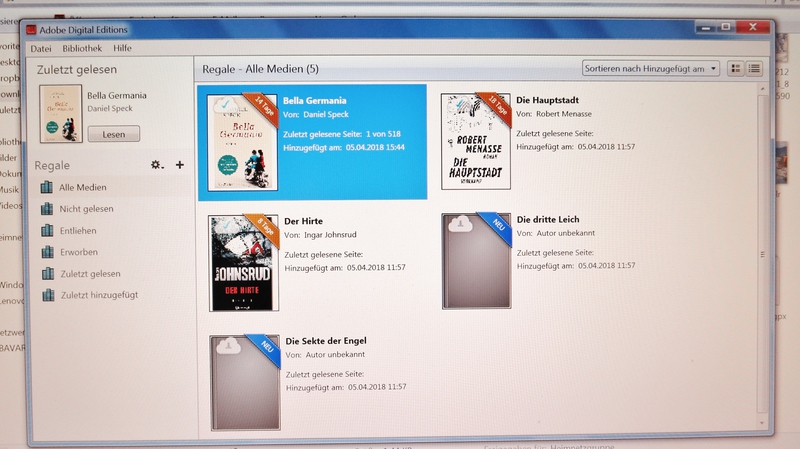This screenshot has width=800, height=449.
Task: Add a new shelf with plus icon
Action: click(x=180, y=165)
